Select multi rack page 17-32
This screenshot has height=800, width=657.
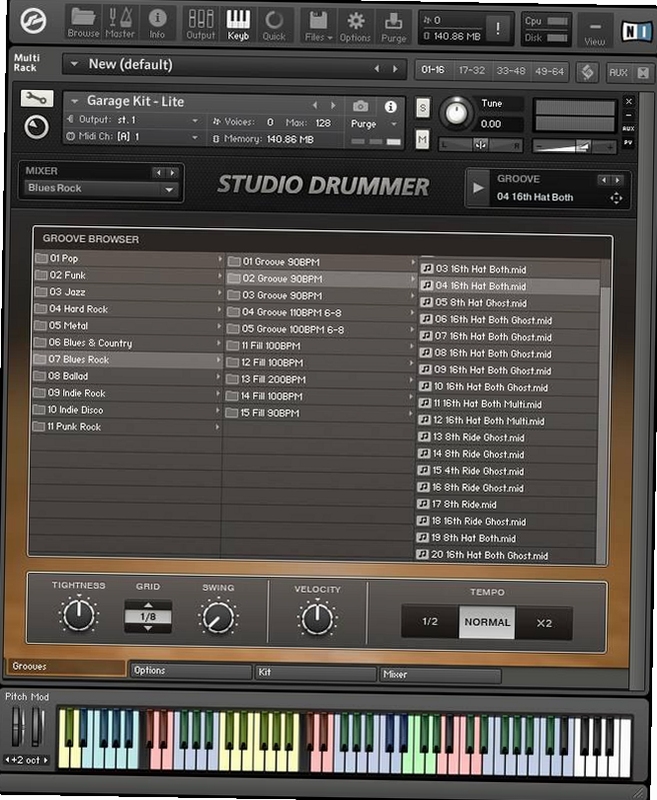pyautogui.click(x=471, y=70)
